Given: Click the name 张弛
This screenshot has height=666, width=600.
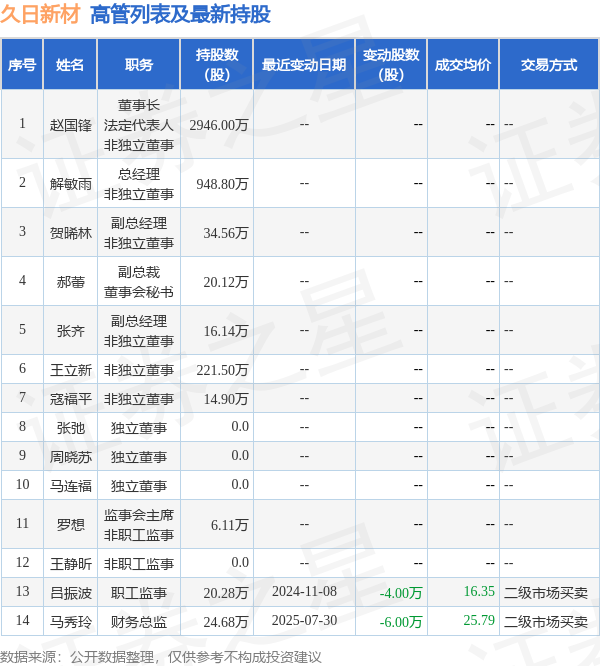Looking at the screenshot, I should point(70,428).
